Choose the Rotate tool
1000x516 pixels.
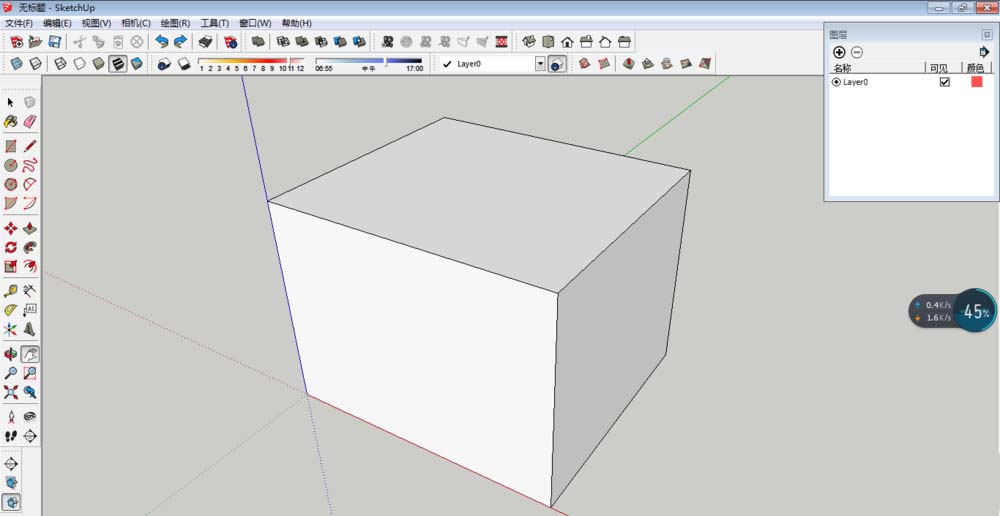pos(11,247)
